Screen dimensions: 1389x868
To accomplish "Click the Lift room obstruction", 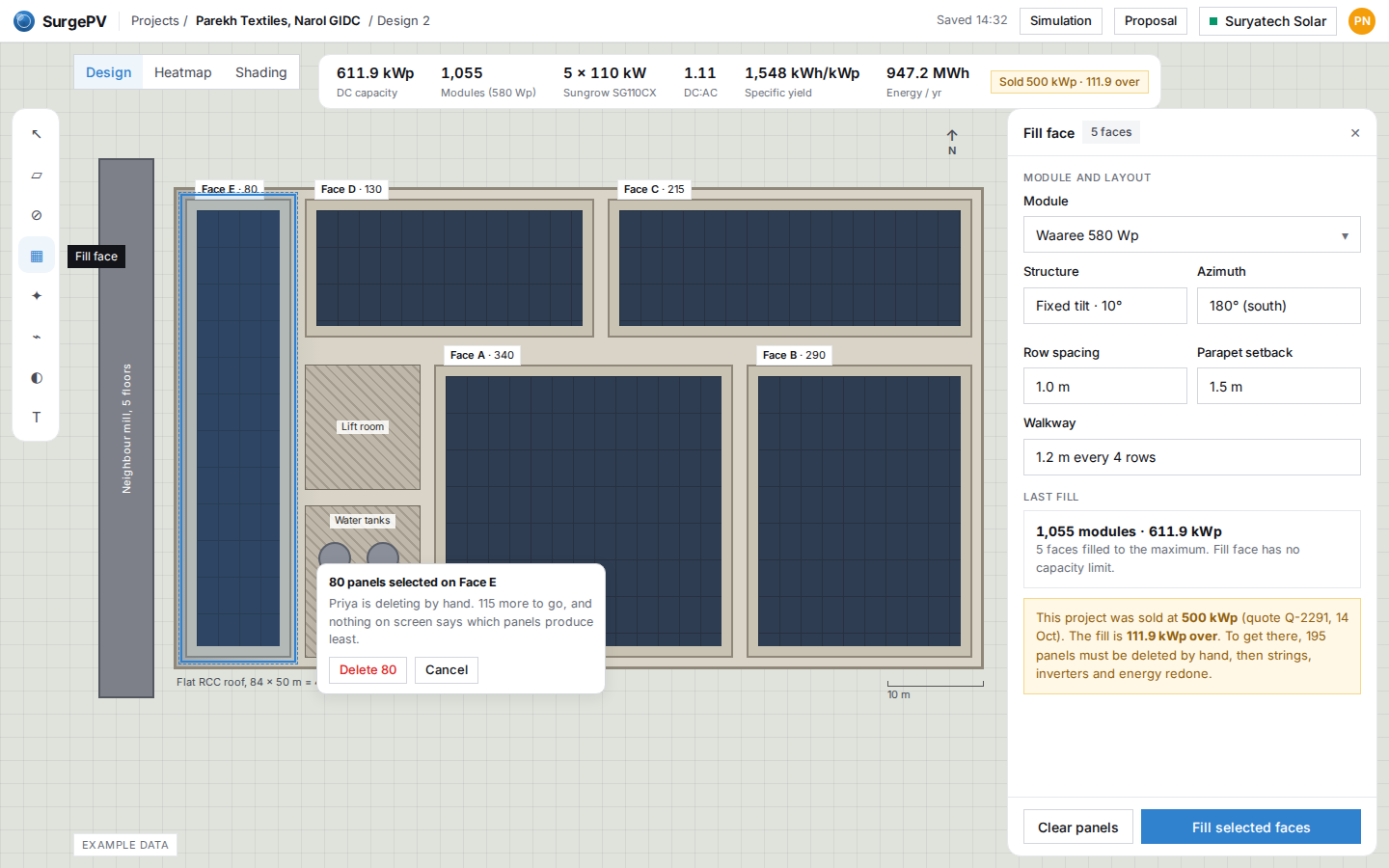I will (363, 427).
